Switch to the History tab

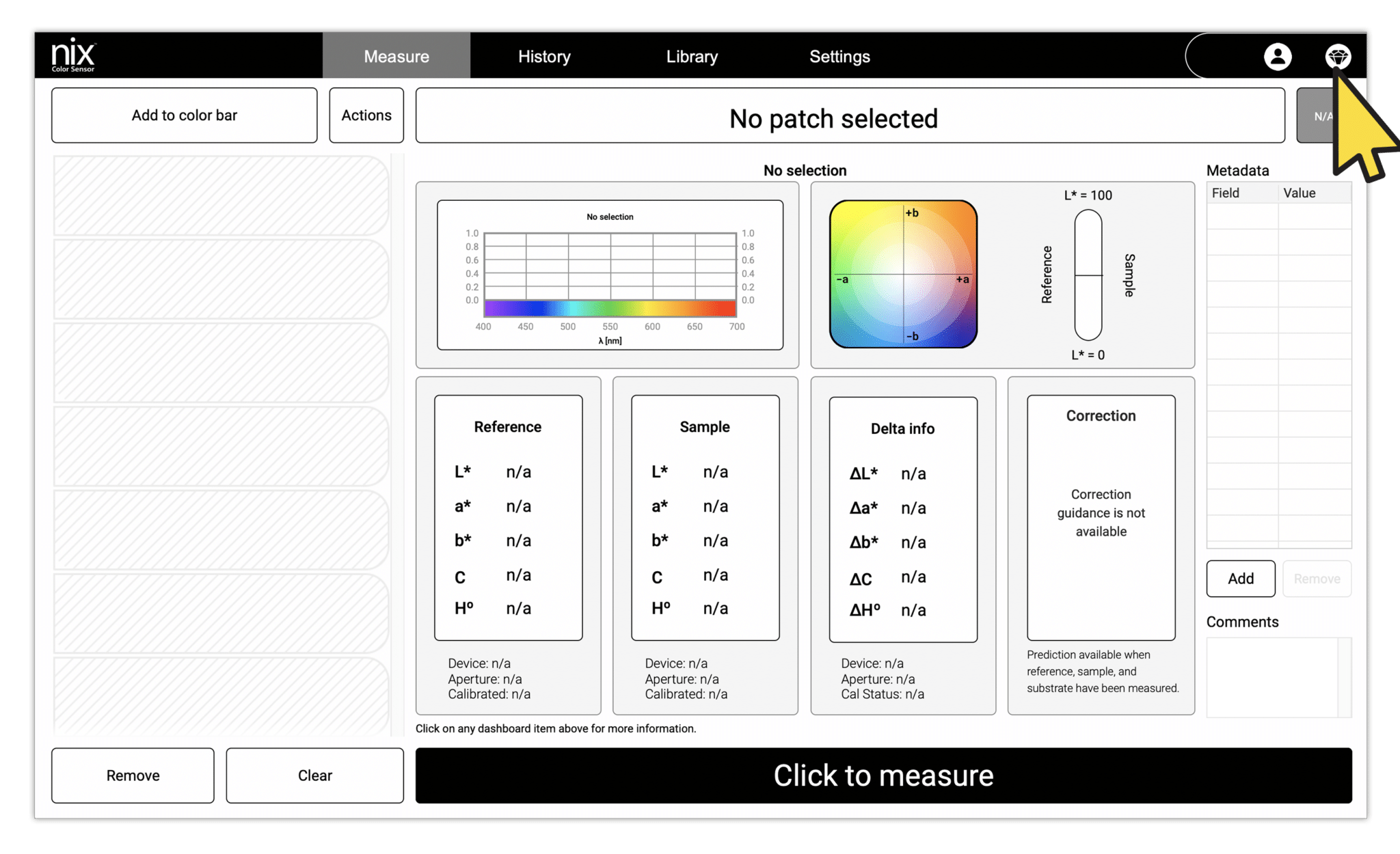[543, 56]
